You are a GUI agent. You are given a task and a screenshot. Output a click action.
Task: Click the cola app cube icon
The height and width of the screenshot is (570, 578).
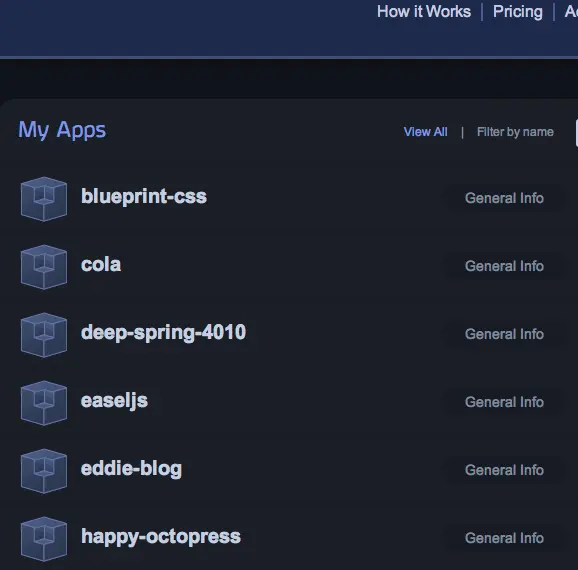(44, 267)
